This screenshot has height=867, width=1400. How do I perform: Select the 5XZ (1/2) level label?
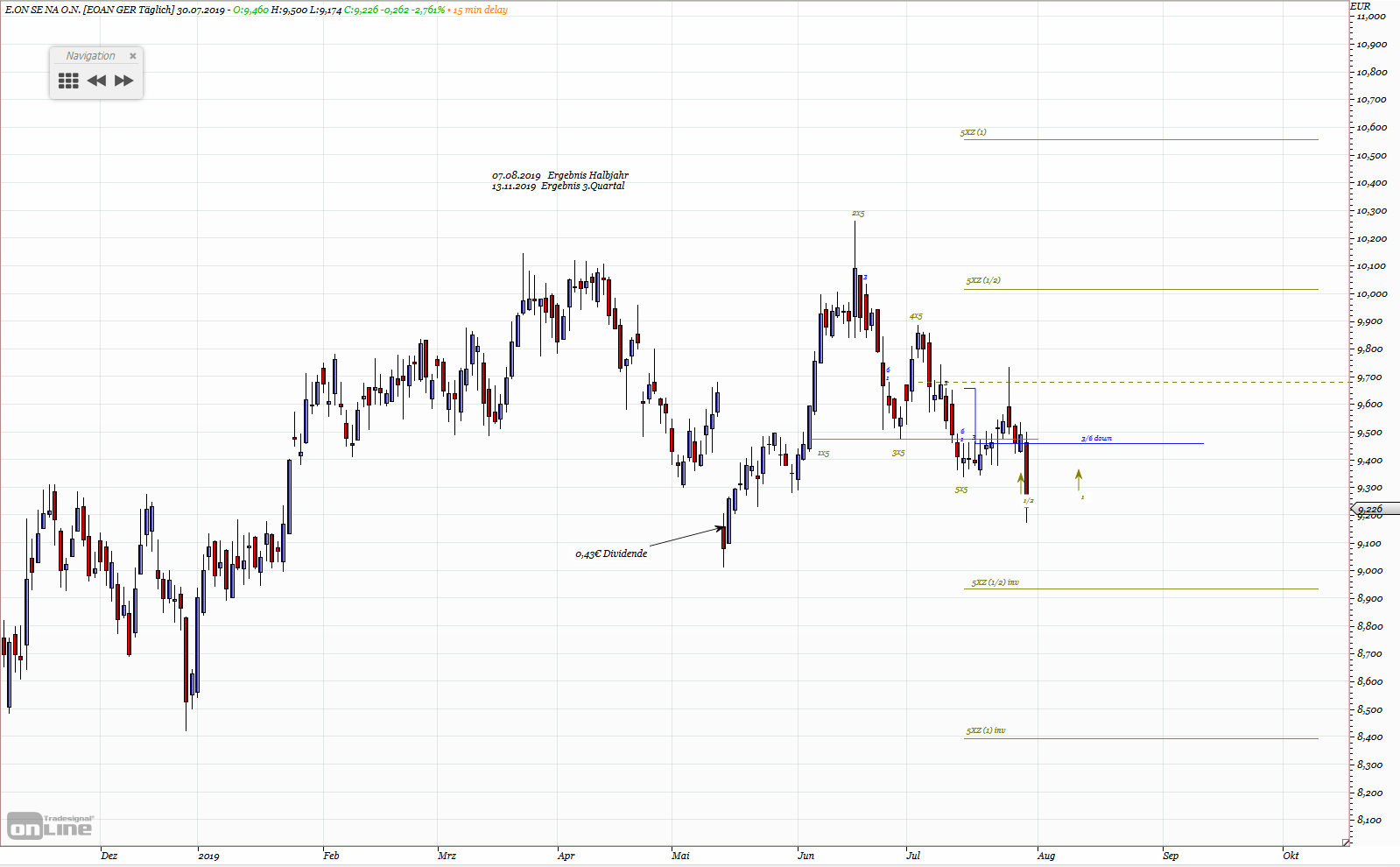pos(983,280)
